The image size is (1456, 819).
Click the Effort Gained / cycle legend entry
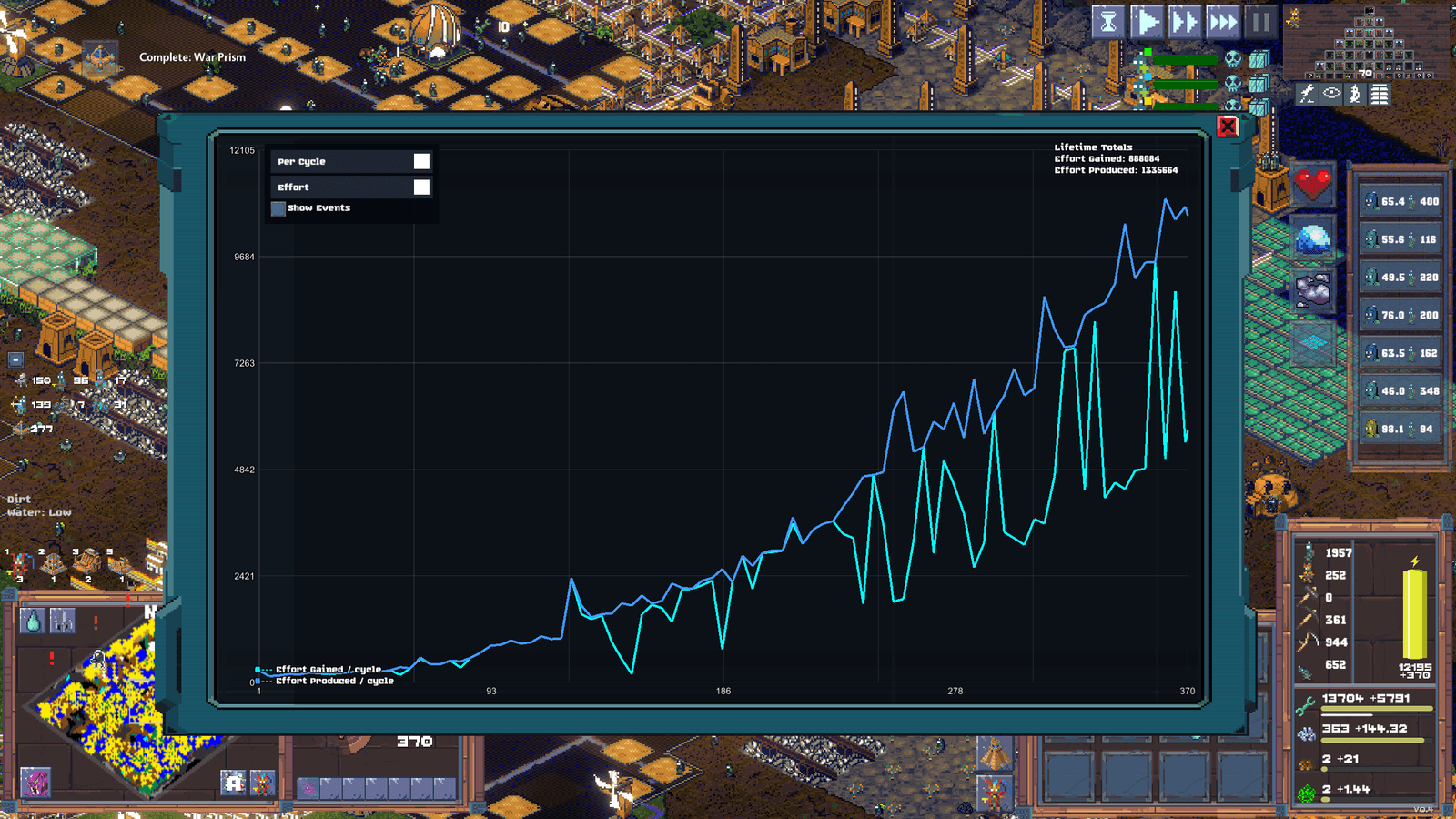318,669
